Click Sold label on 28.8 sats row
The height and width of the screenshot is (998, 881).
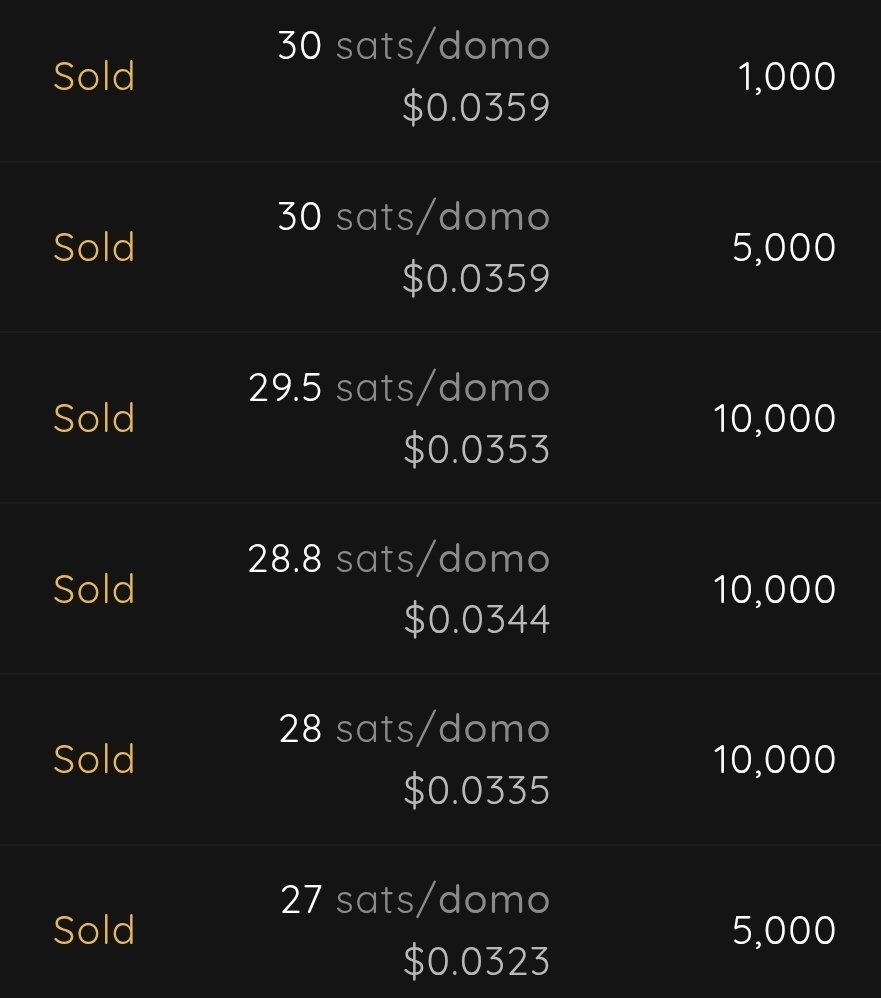tap(94, 589)
